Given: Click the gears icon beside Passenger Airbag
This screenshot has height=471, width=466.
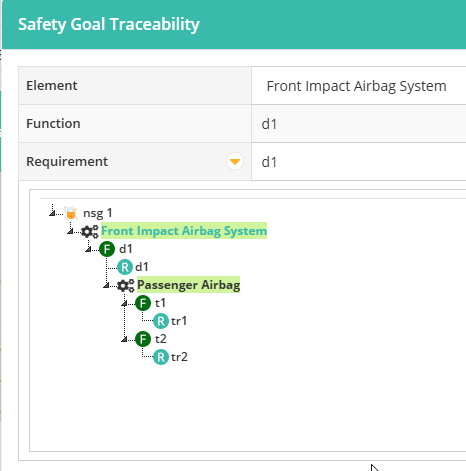Looking at the screenshot, I should tap(126, 285).
